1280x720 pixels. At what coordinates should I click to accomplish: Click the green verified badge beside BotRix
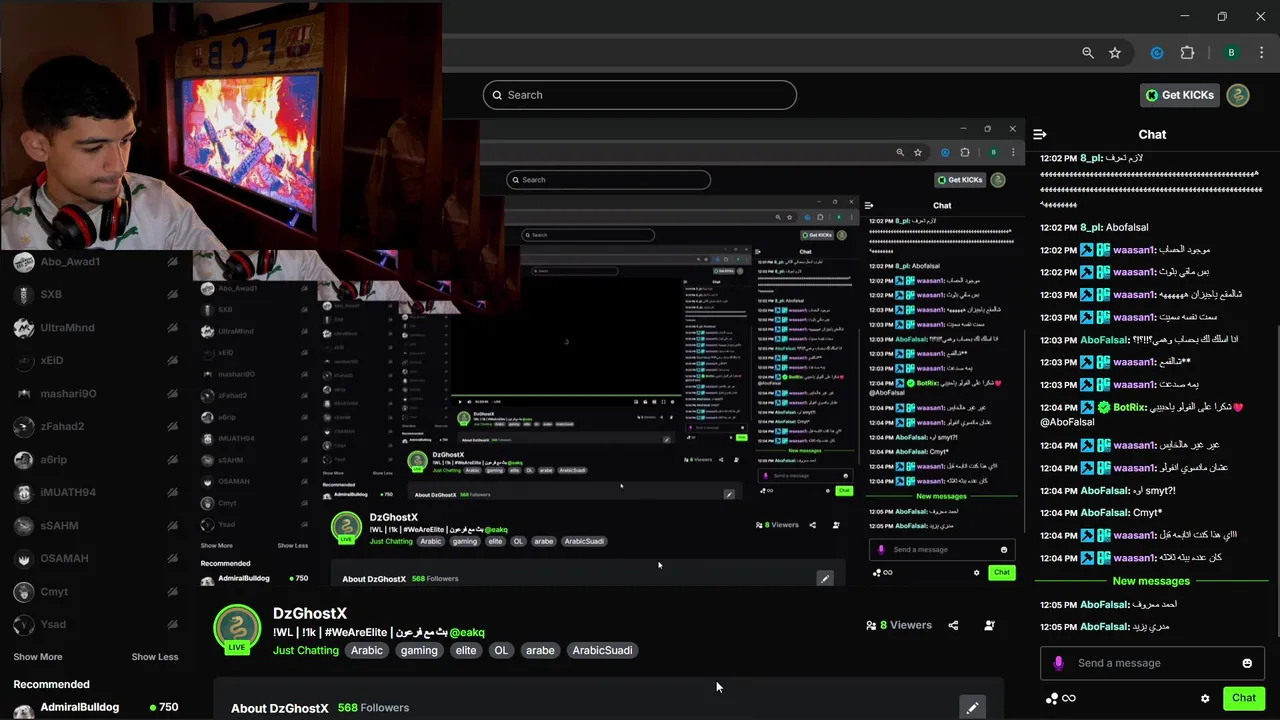pos(1104,407)
